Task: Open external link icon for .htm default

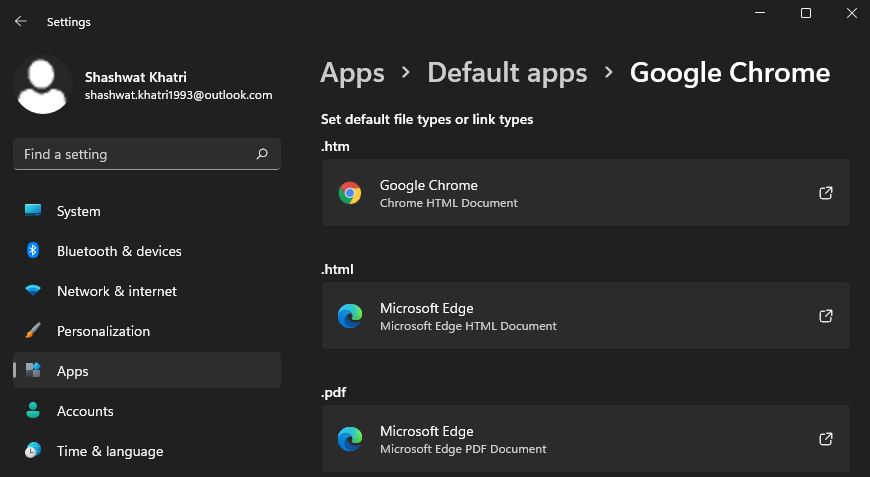Action: [x=826, y=193]
